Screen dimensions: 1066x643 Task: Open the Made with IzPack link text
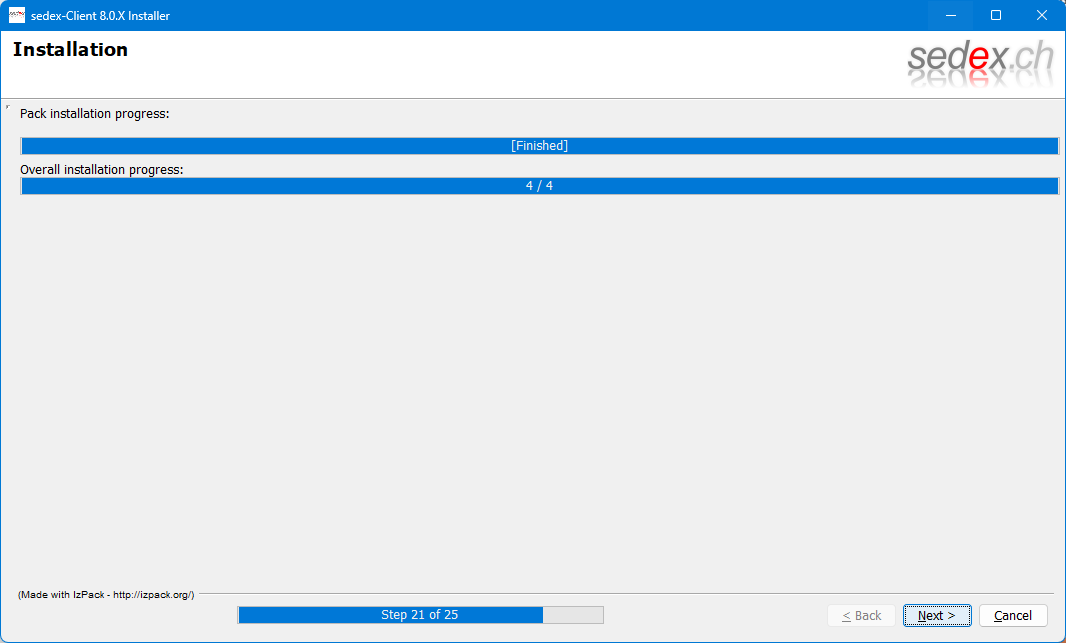(x=106, y=595)
